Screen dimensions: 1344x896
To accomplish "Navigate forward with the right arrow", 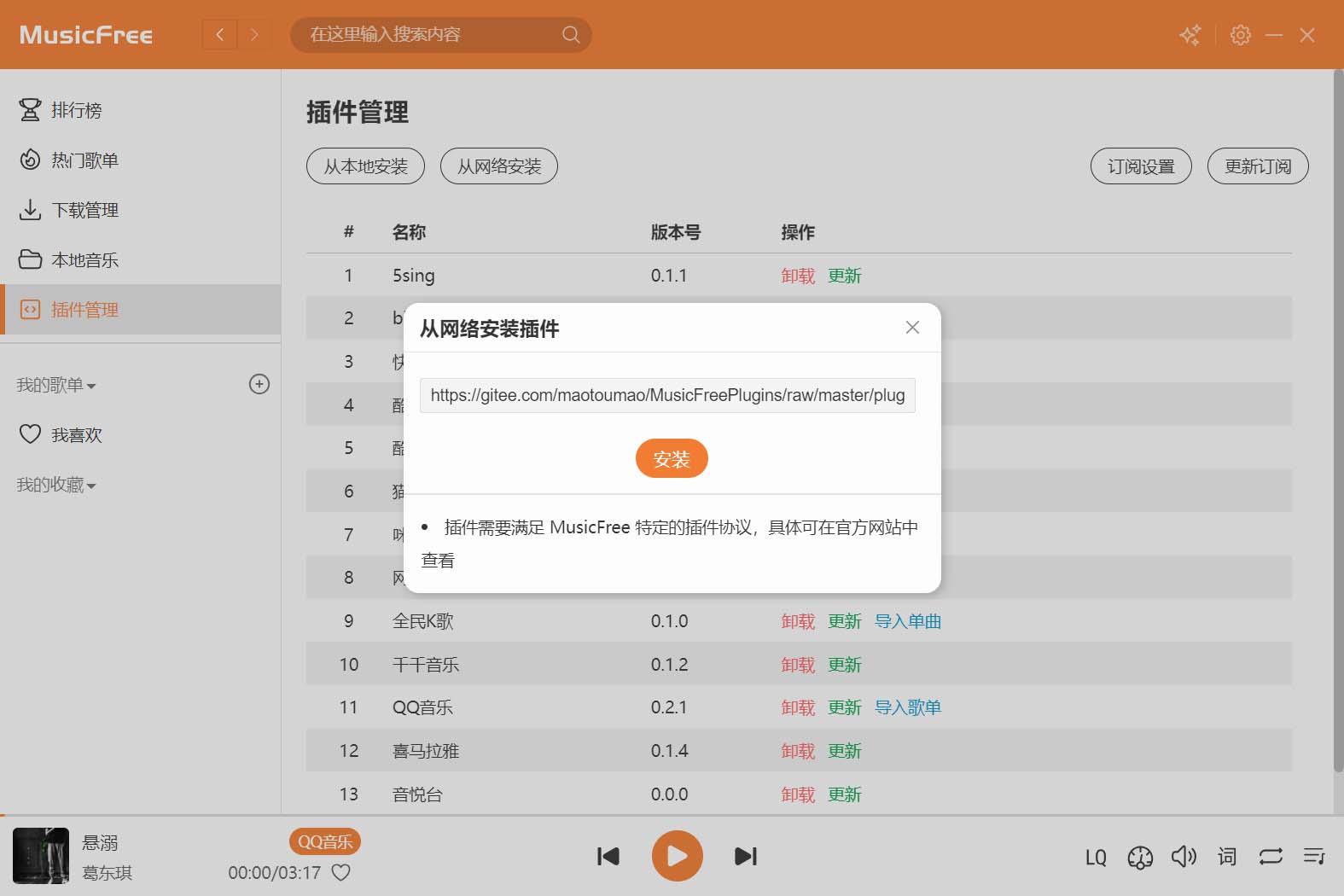I will point(253,34).
